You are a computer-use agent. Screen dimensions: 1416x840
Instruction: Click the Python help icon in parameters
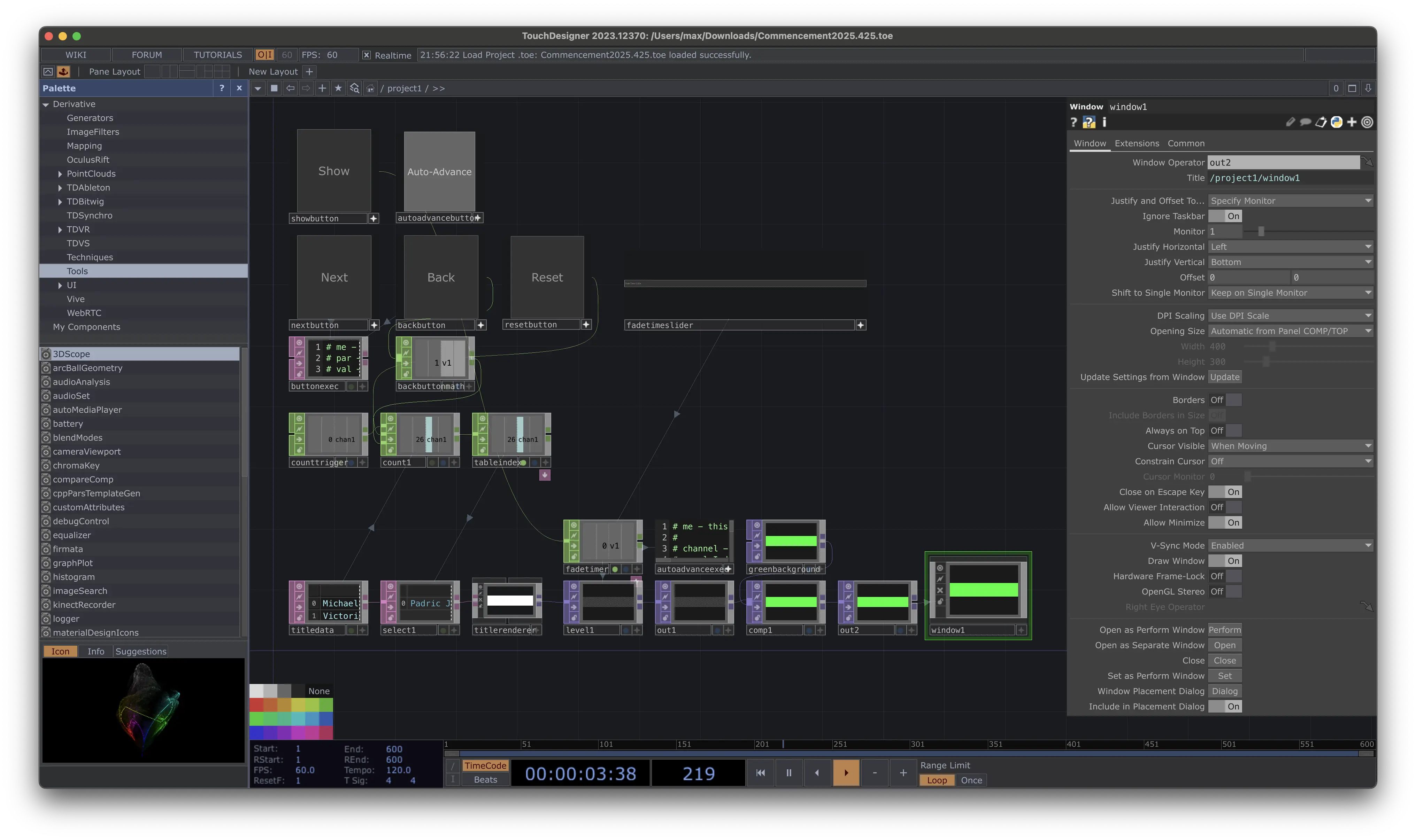[x=1088, y=122]
